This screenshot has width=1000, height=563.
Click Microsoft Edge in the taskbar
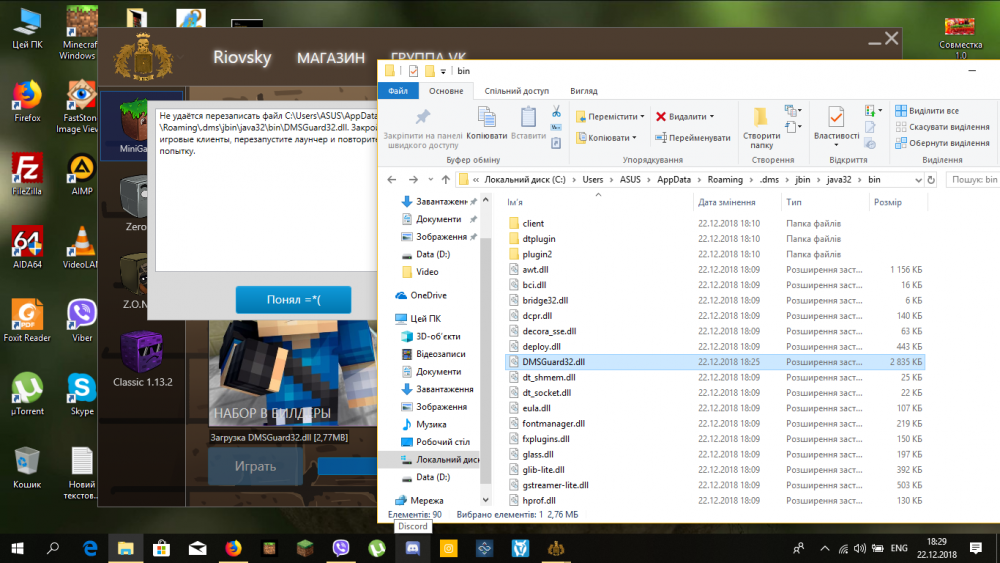click(90, 548)
